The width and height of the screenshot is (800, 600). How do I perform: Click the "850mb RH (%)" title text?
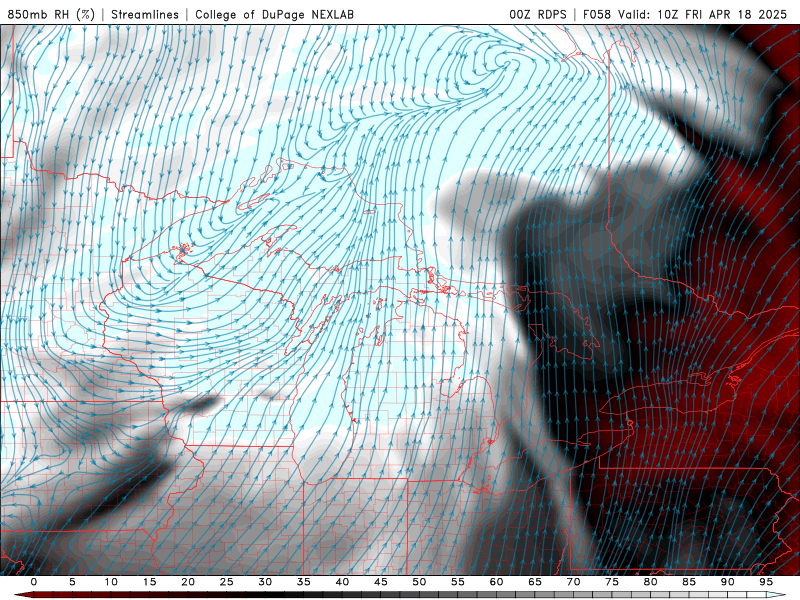51,14
